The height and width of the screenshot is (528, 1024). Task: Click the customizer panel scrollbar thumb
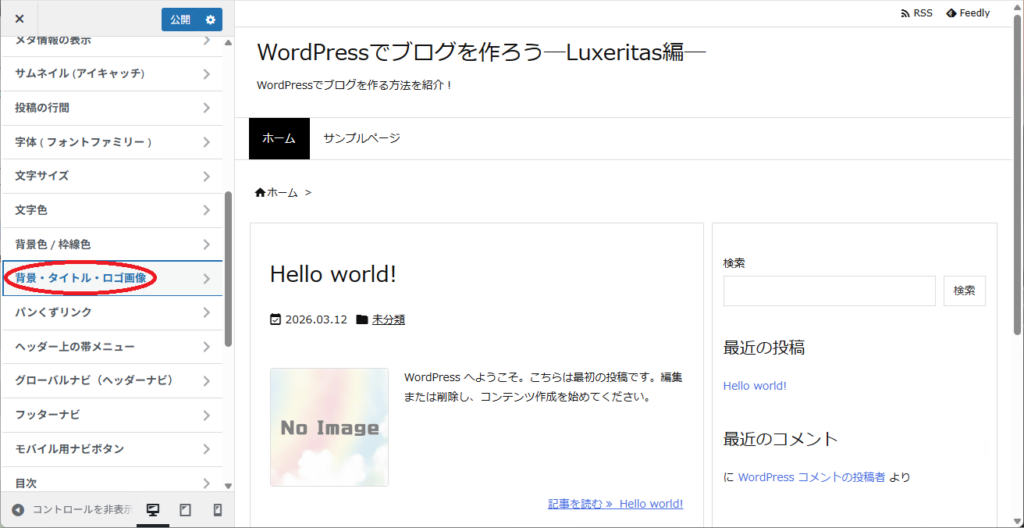click(x=228, y=269)
